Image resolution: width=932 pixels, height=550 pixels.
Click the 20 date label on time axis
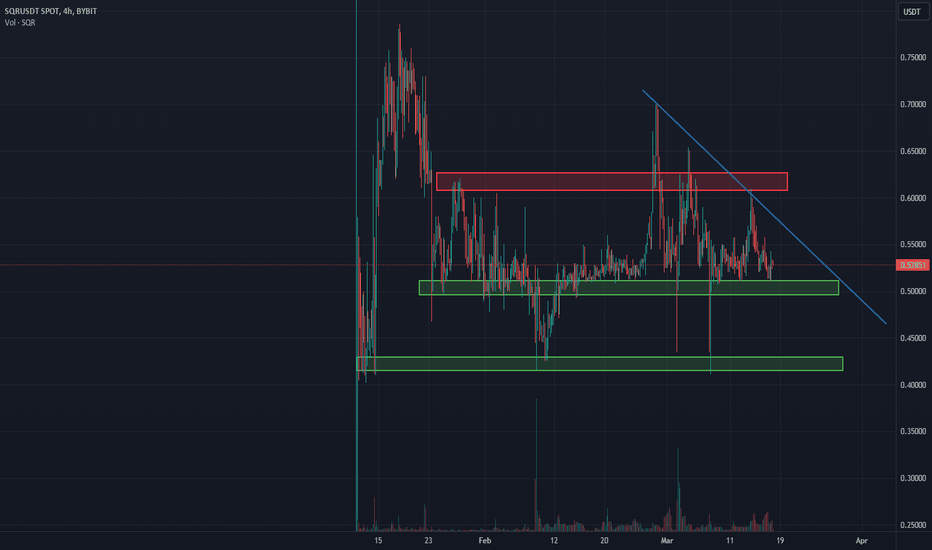[x=604, y=540]
